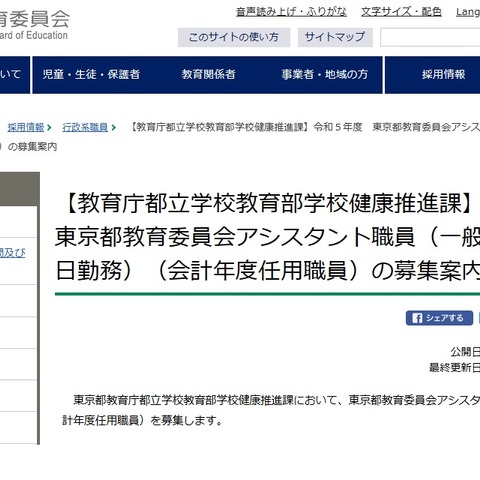480x480 pixels.
Task: Click the 公開日 date label
Action: point(465,352)
